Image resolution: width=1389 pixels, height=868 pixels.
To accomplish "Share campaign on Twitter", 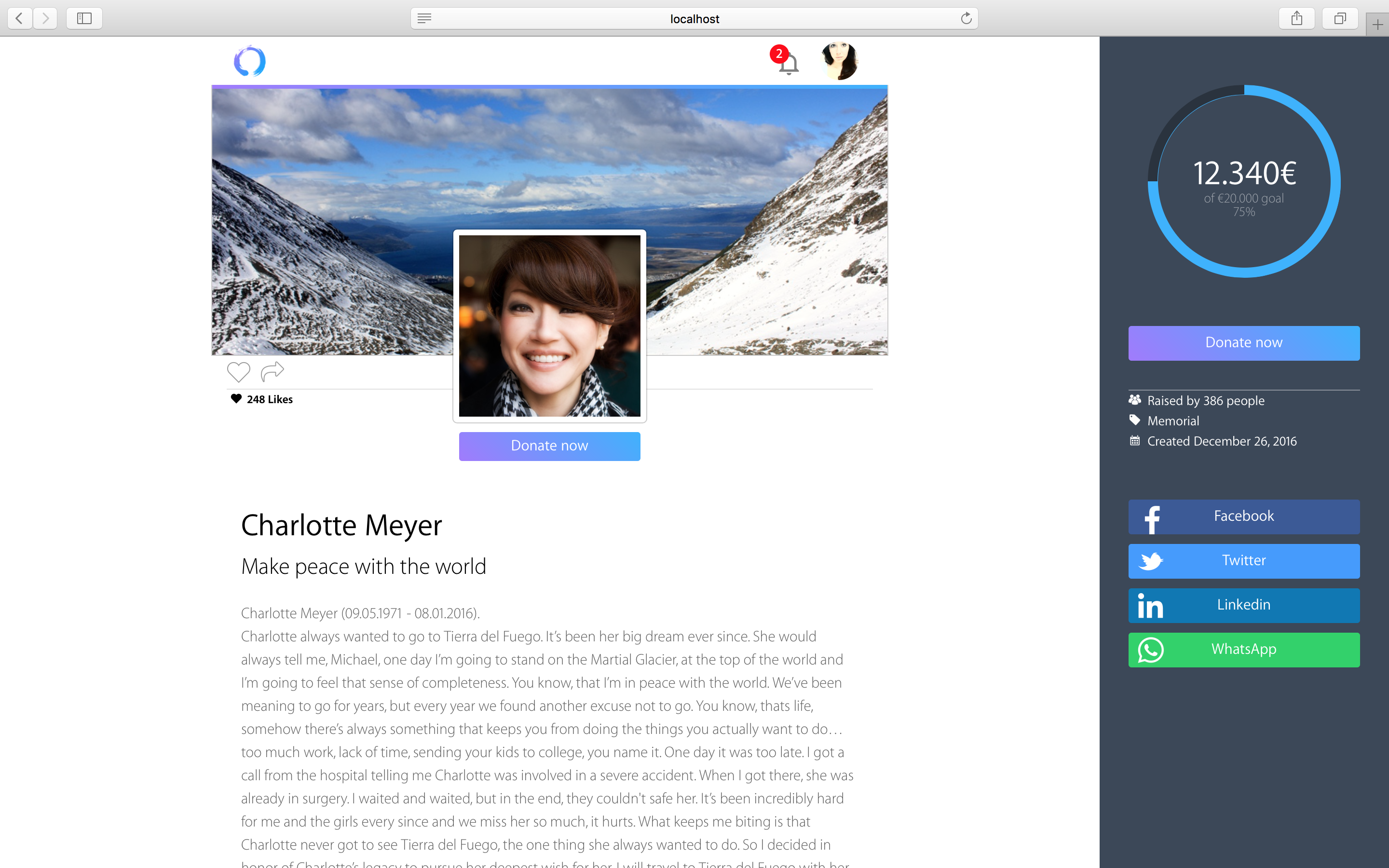I will tap(1243, 560).
